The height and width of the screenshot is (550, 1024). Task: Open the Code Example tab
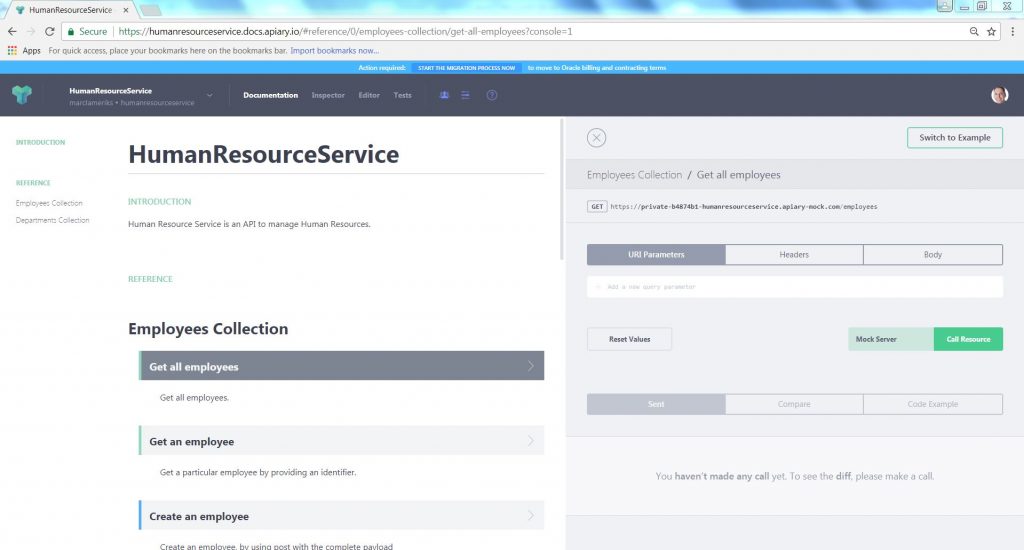932,404
